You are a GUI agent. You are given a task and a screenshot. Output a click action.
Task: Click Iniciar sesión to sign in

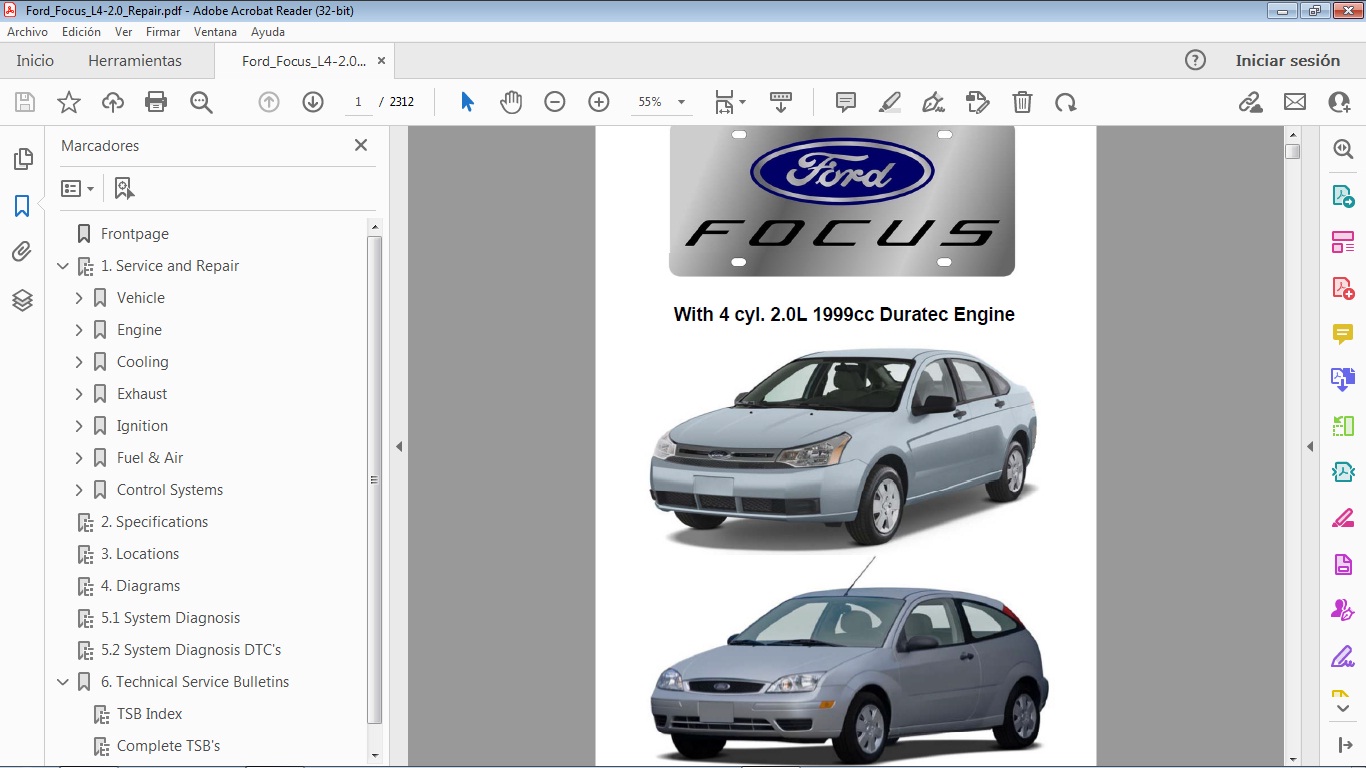point(1288,60)
